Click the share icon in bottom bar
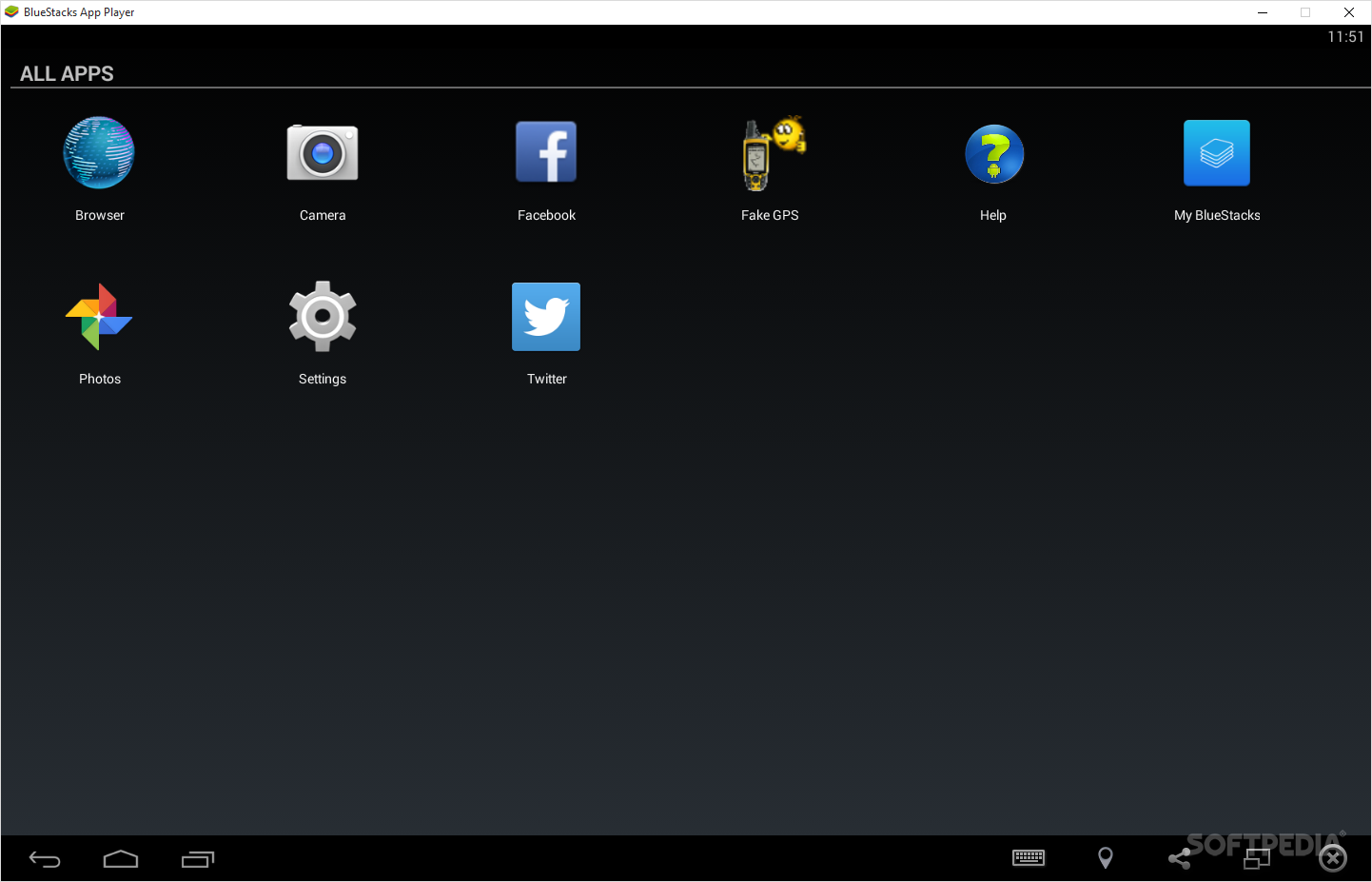The width and height of the screenshot is (1372, 882). pos(1180,858)
